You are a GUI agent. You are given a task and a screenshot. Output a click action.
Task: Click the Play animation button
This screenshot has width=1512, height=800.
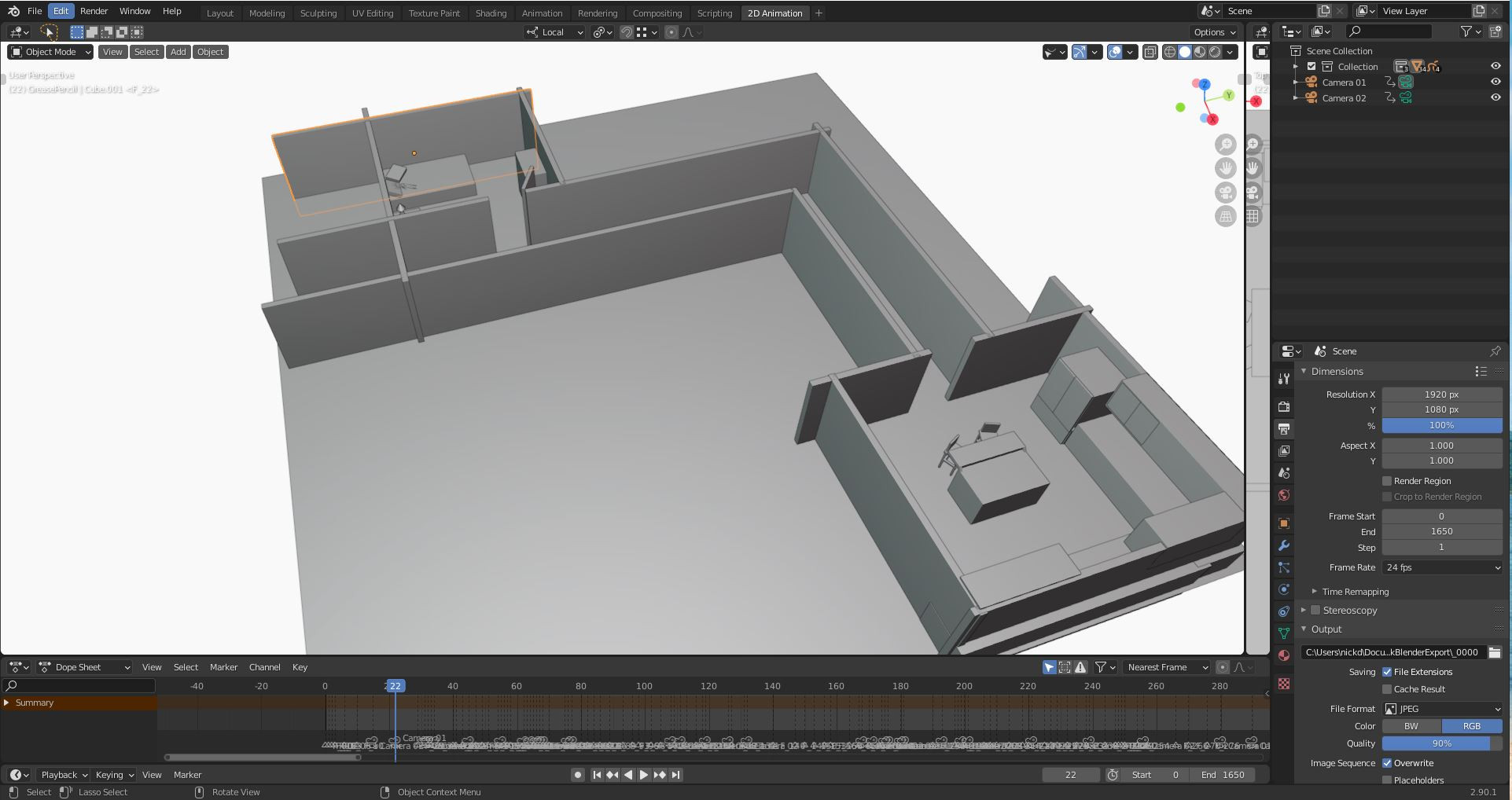click(x=643, y=775)
